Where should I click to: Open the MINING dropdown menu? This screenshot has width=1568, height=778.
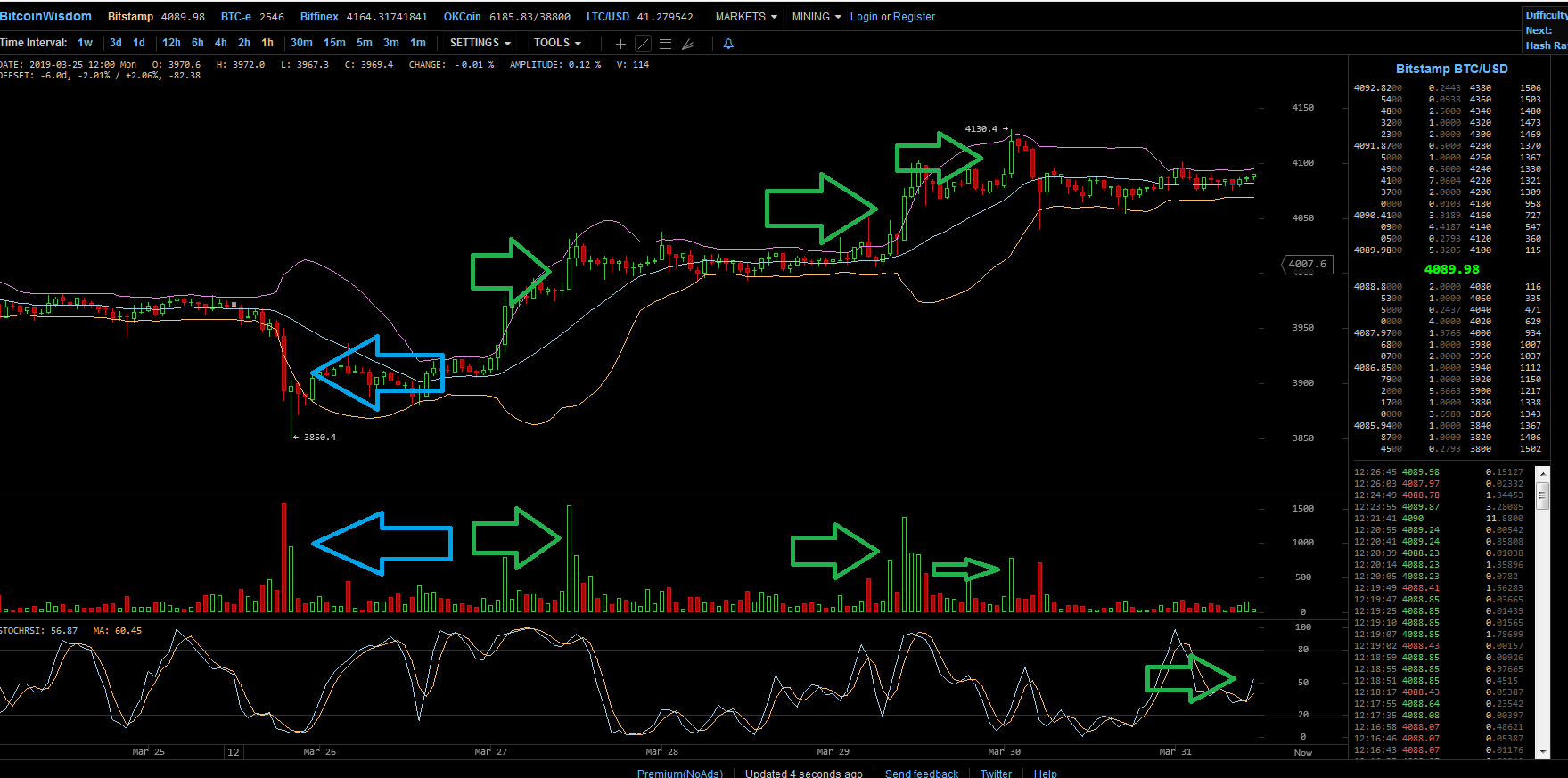(817, 17)
